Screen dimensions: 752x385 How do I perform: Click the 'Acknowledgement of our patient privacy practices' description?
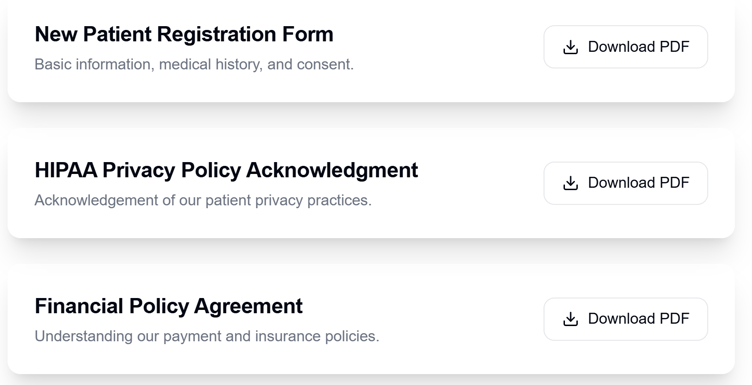(203, 200)
